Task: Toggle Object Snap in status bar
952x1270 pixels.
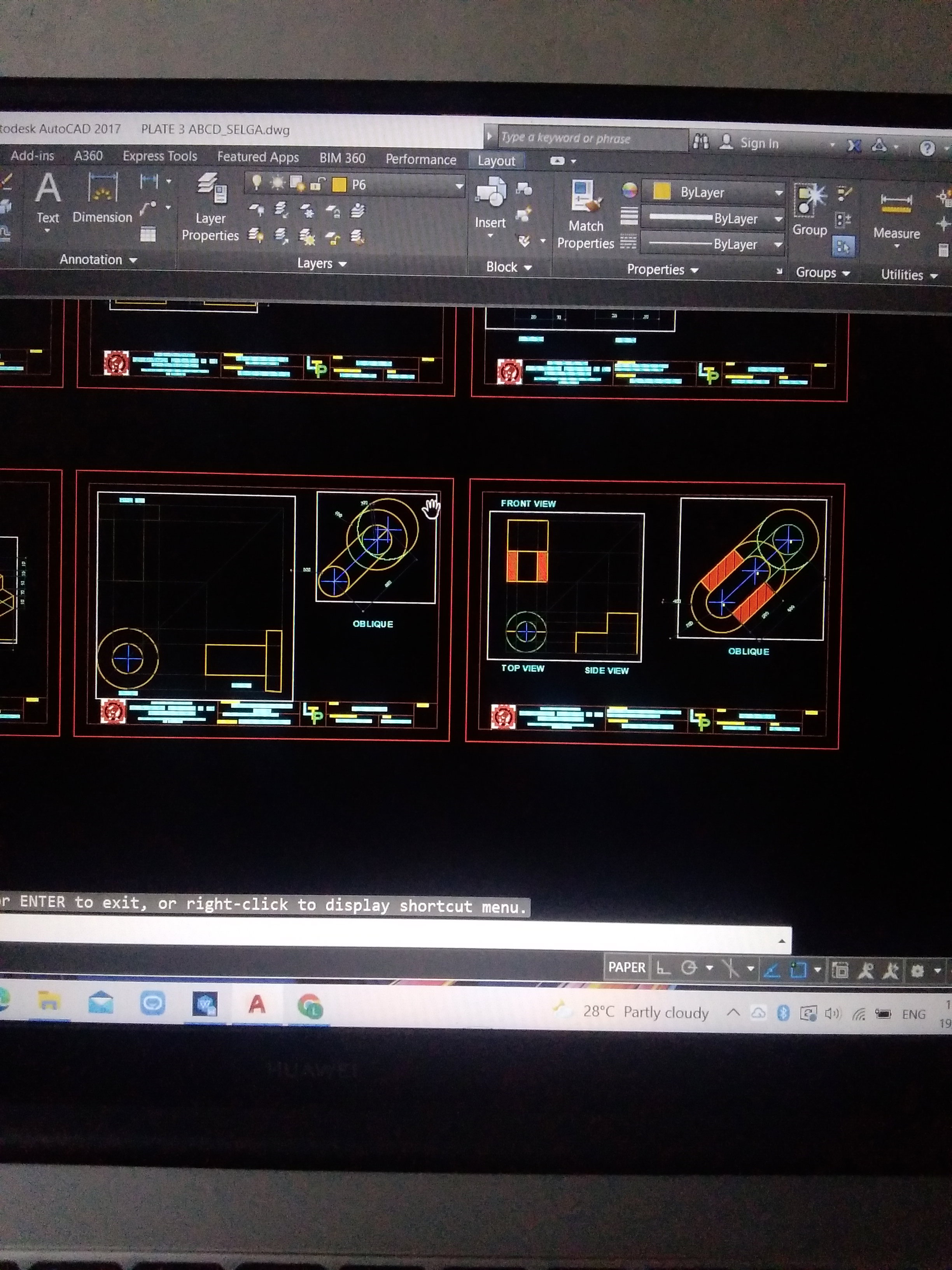Action: (x=798, y=970)
